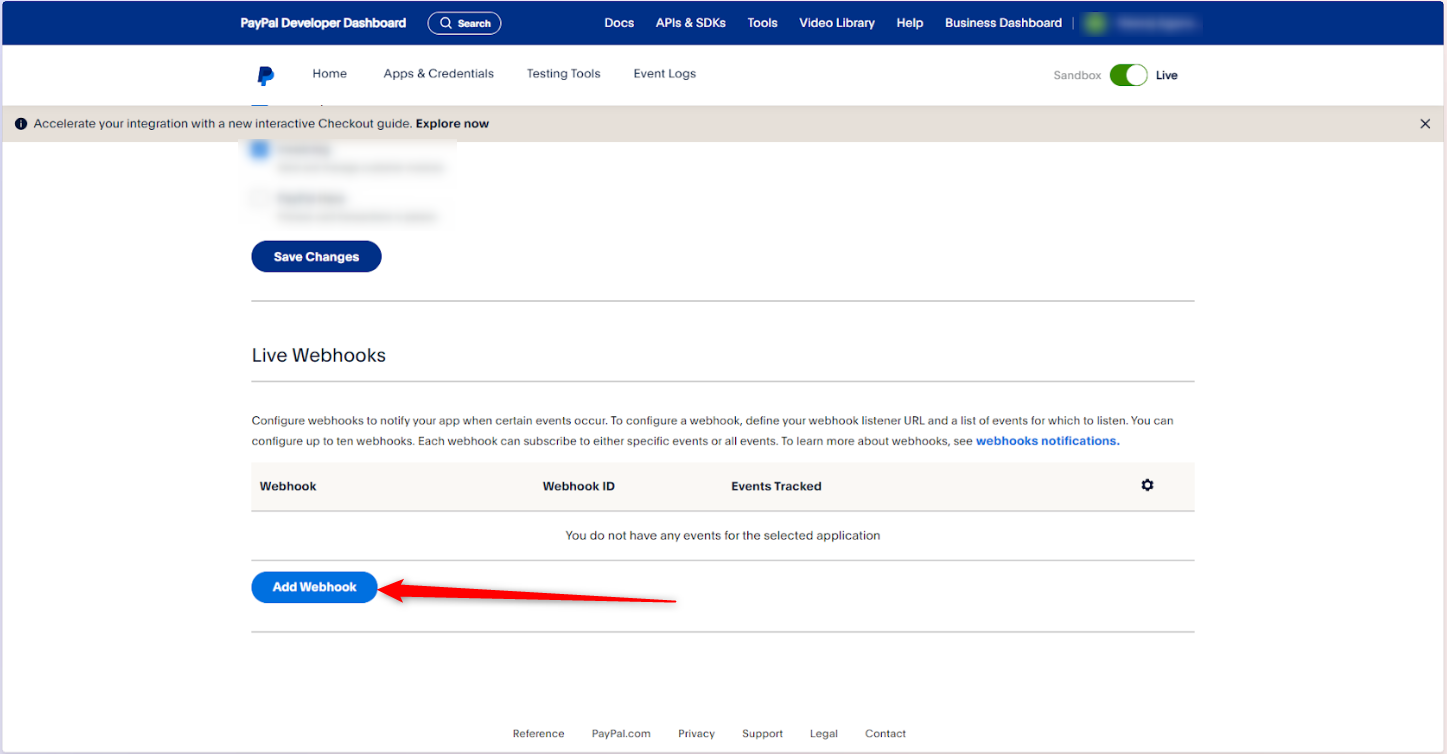This screenshot has height=754, width=1447.
Task: Open Business Dashboard link
Action: [1003, 23]
